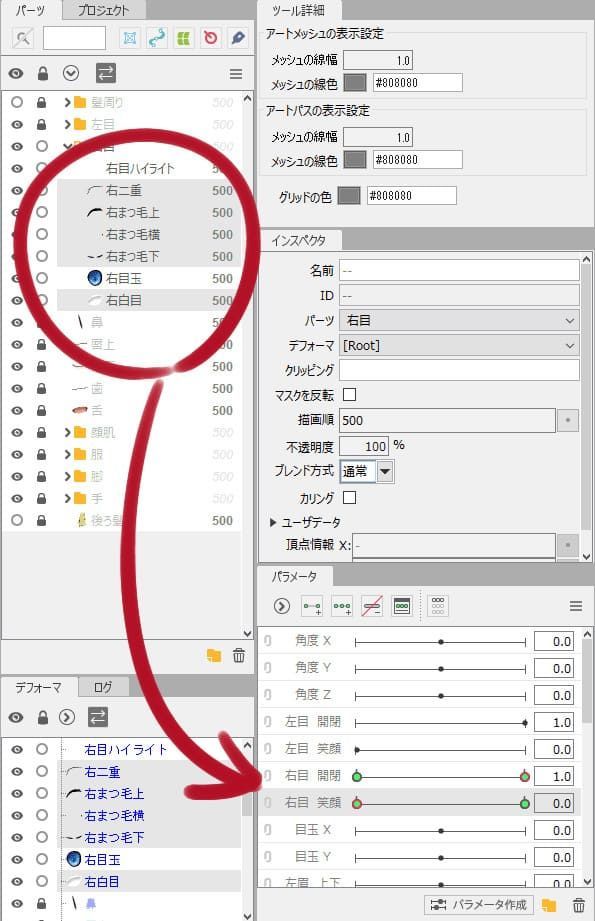Open the ブレンド方式 dropdown arrow
This screenshot has width=595, height=921.
pos(385,471)
